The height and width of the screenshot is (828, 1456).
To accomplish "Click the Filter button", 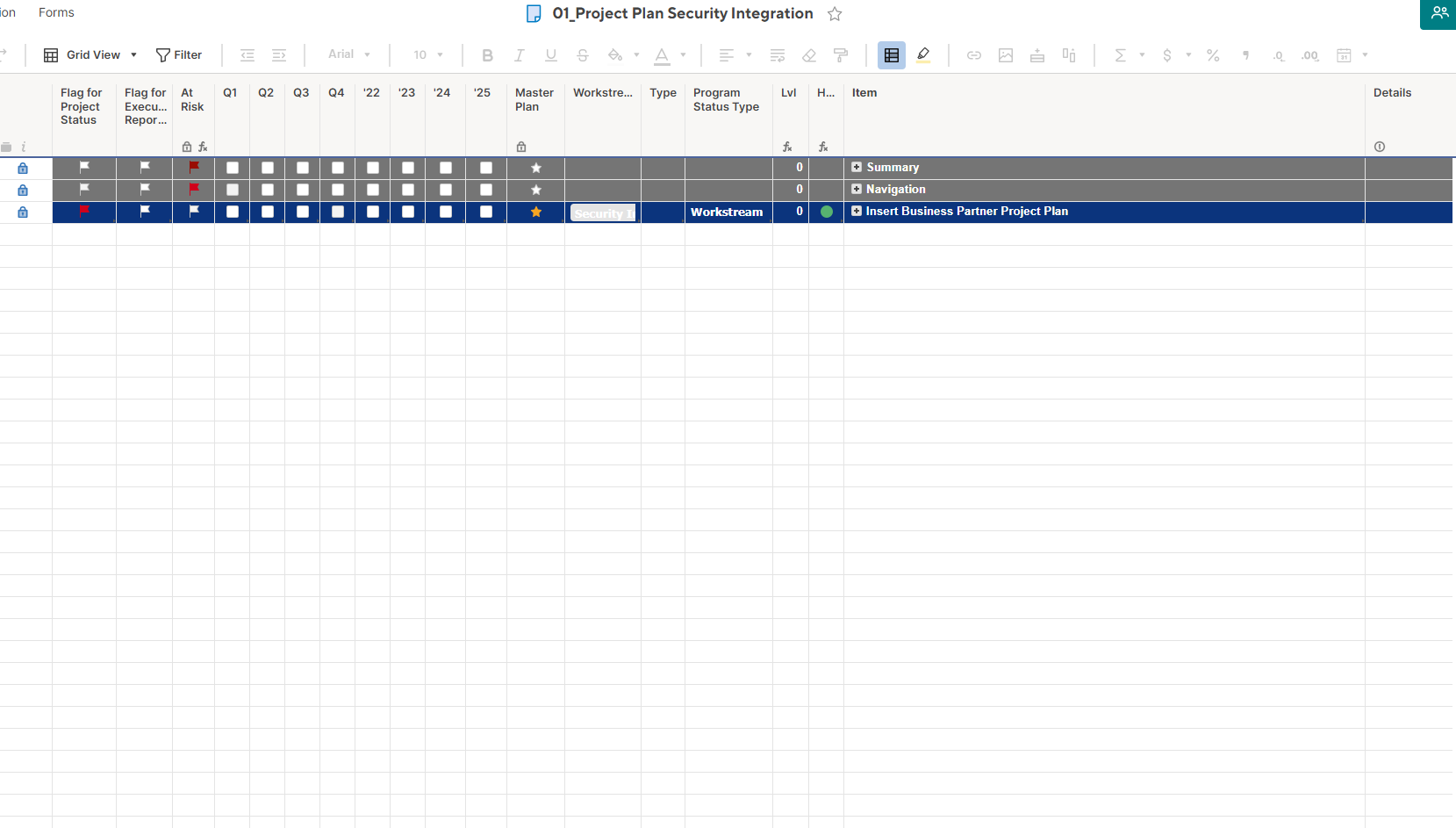I will pos(179,55).
